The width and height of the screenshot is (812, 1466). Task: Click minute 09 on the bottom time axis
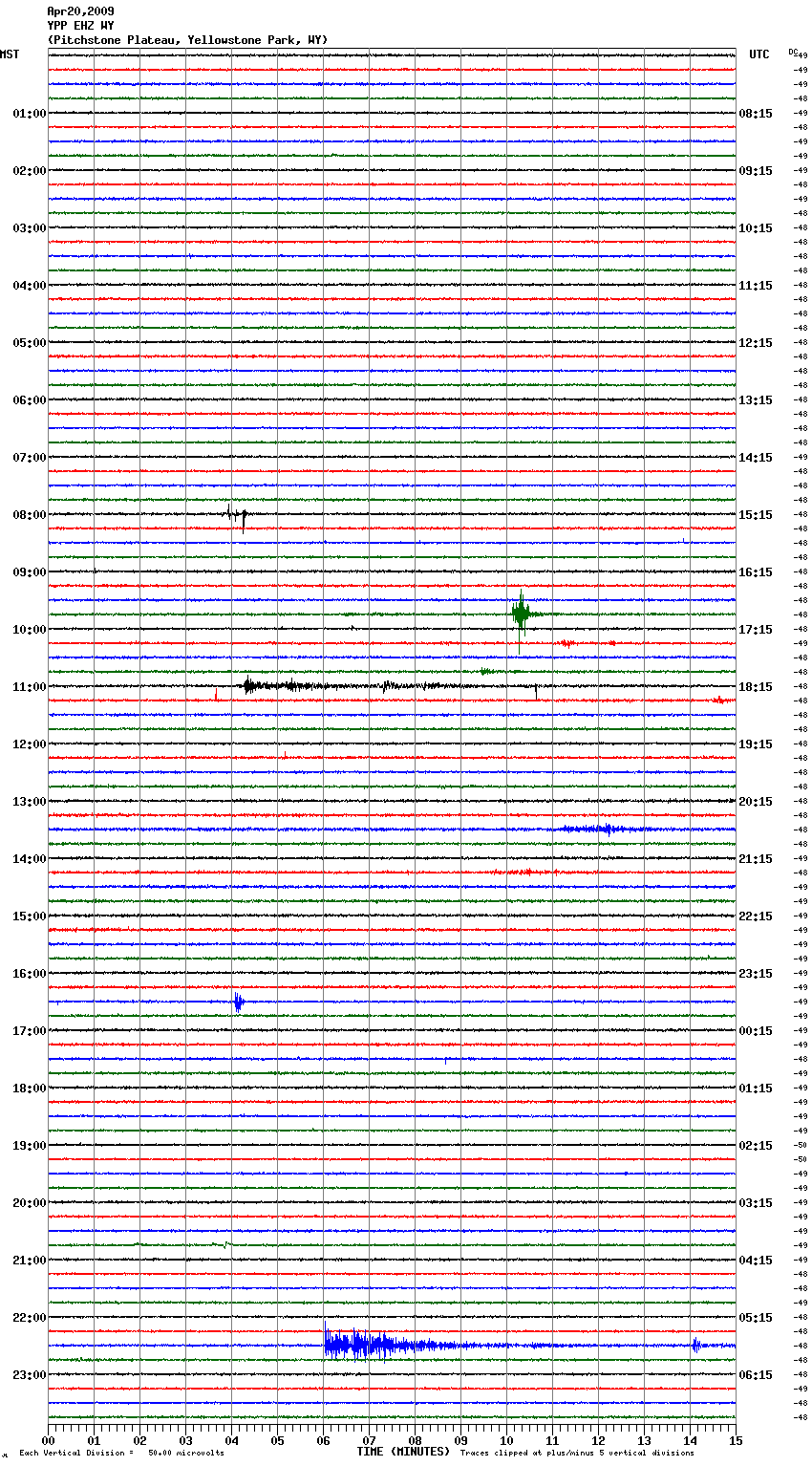[460, 1440]
